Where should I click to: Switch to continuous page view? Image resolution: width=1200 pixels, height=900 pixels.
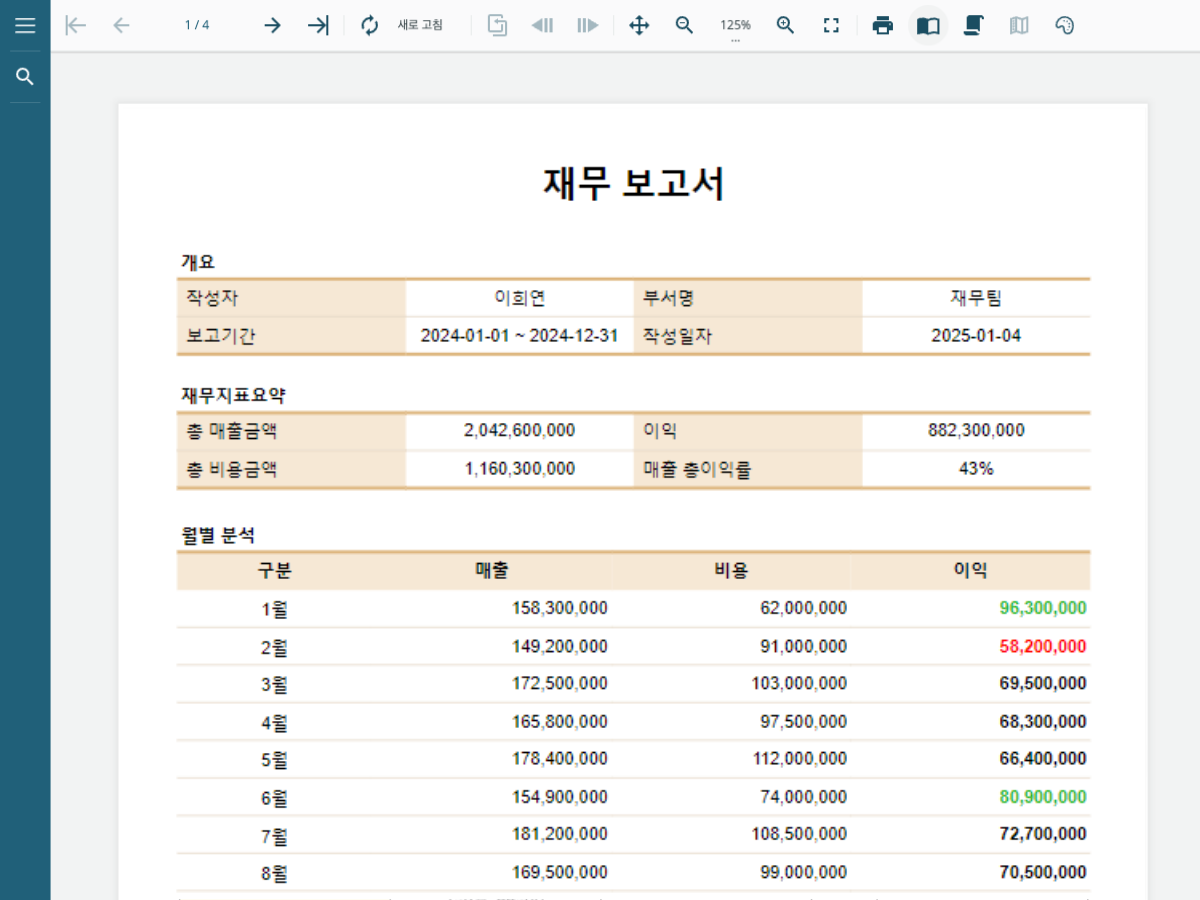coord(973,26)
